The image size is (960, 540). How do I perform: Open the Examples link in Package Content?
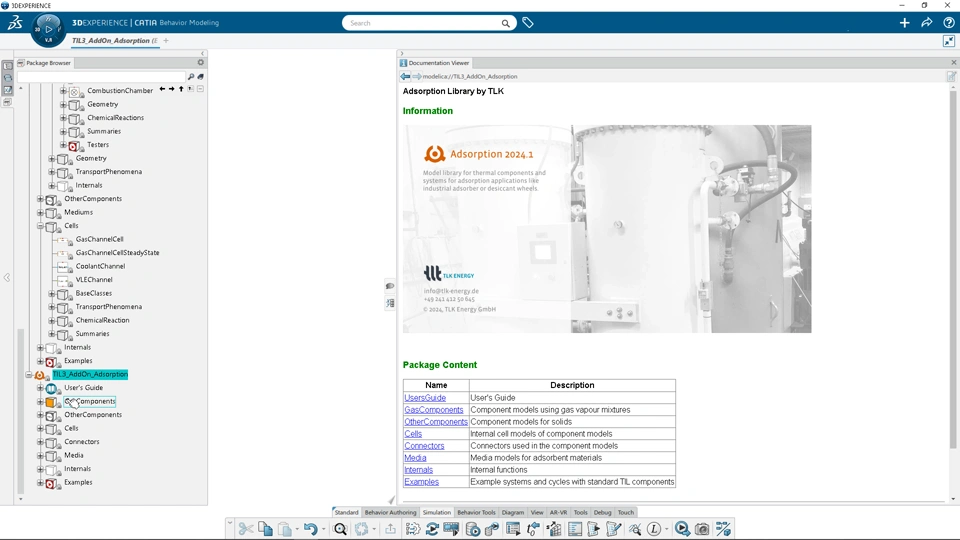[421, 482]
